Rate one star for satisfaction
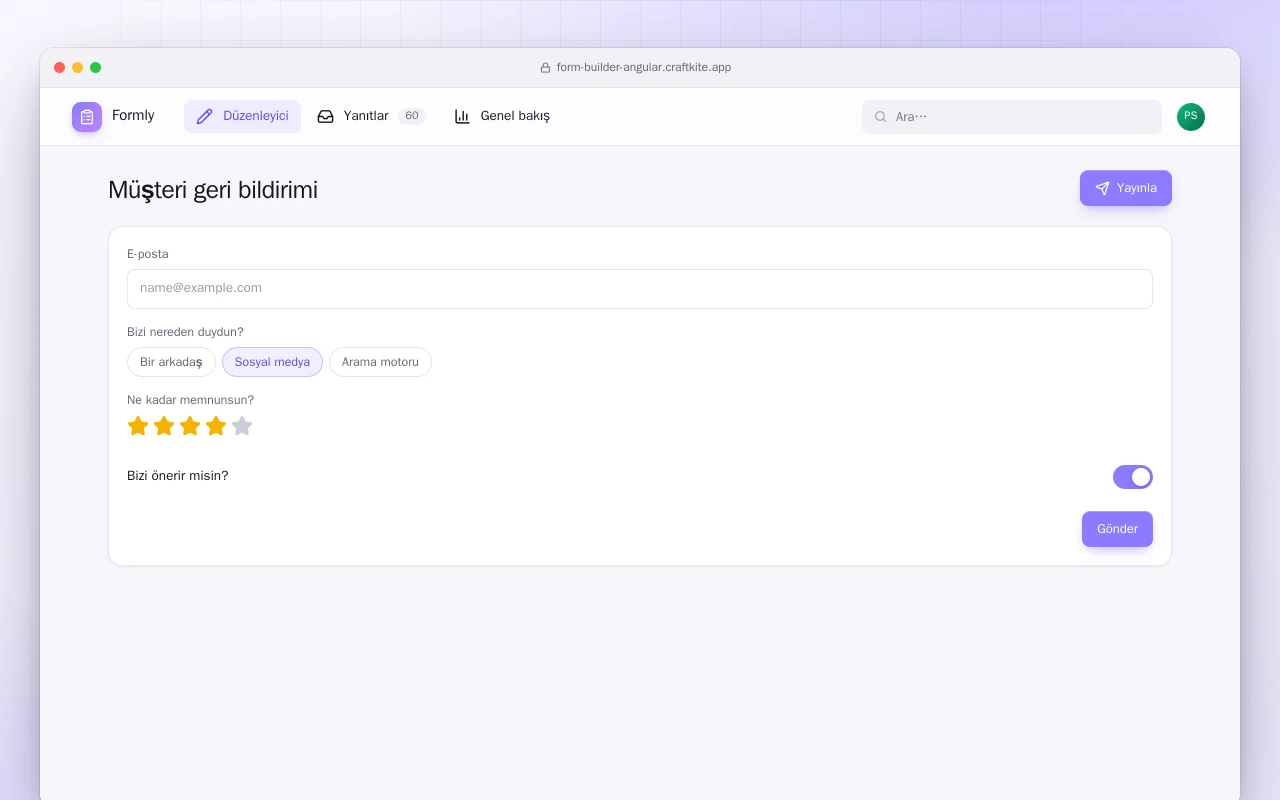 138,426
